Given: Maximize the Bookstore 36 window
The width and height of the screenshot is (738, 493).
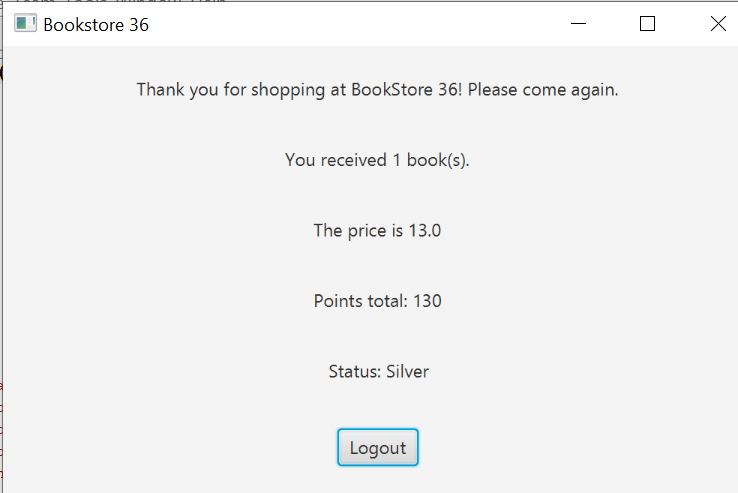Looking at the screenshot, I should coord(647,24).
